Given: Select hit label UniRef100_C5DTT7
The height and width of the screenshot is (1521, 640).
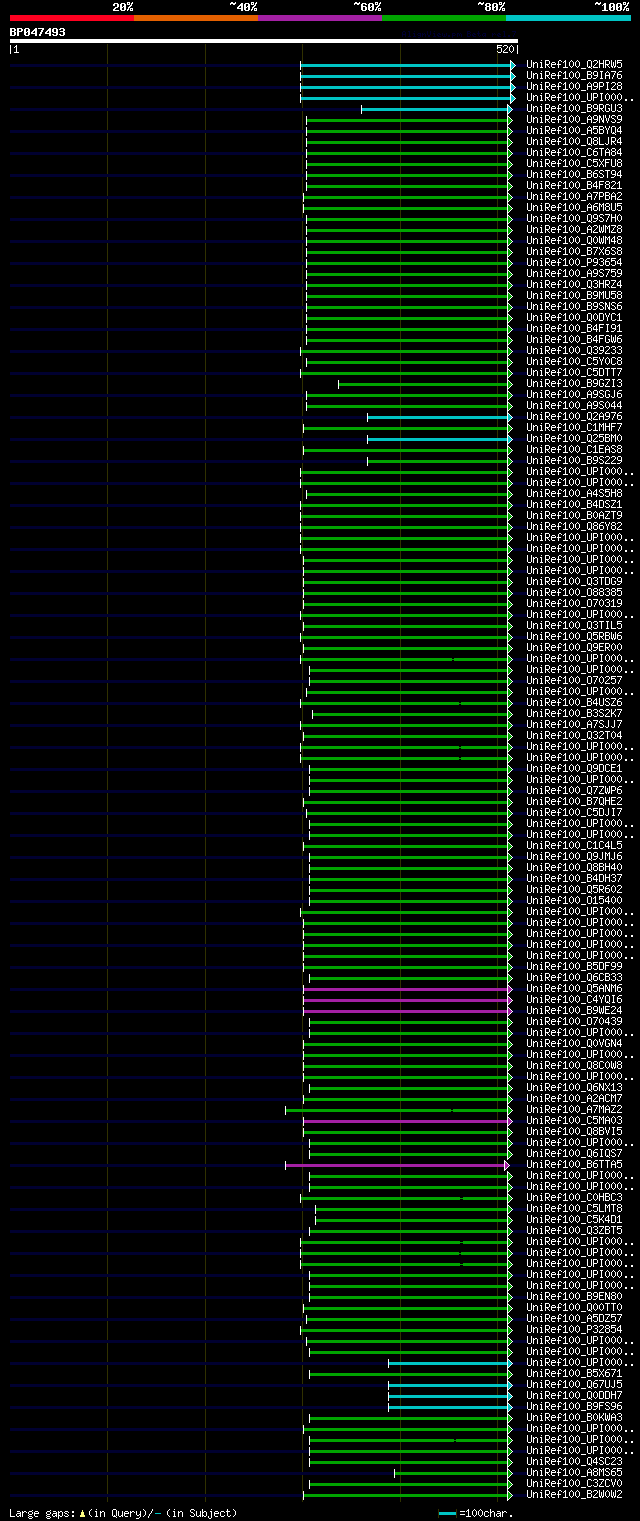Looking at the screenshot, I should [574, 372].
